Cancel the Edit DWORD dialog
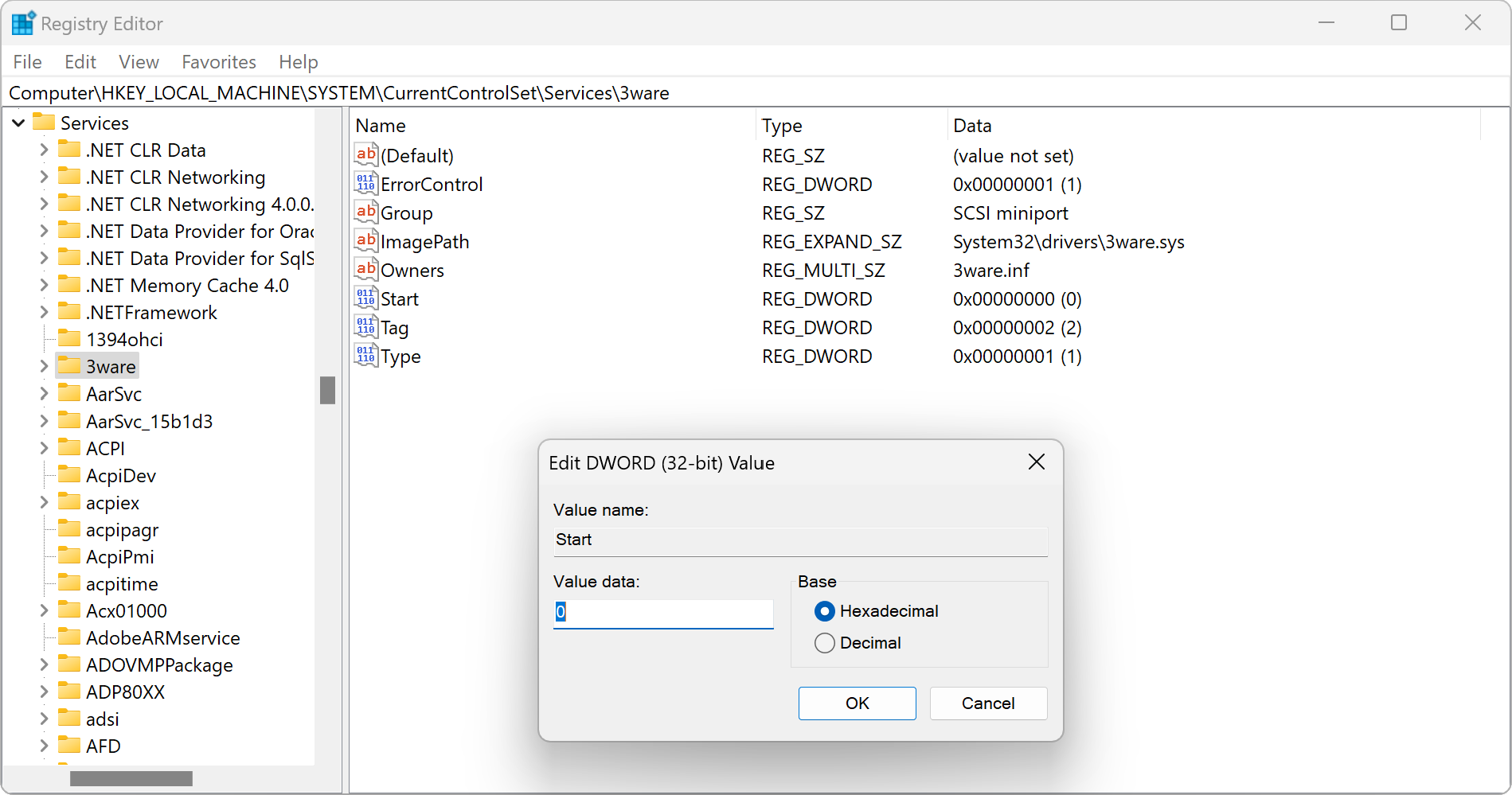This screenshot has width=1512, height=795. click(x=987, y=703)
